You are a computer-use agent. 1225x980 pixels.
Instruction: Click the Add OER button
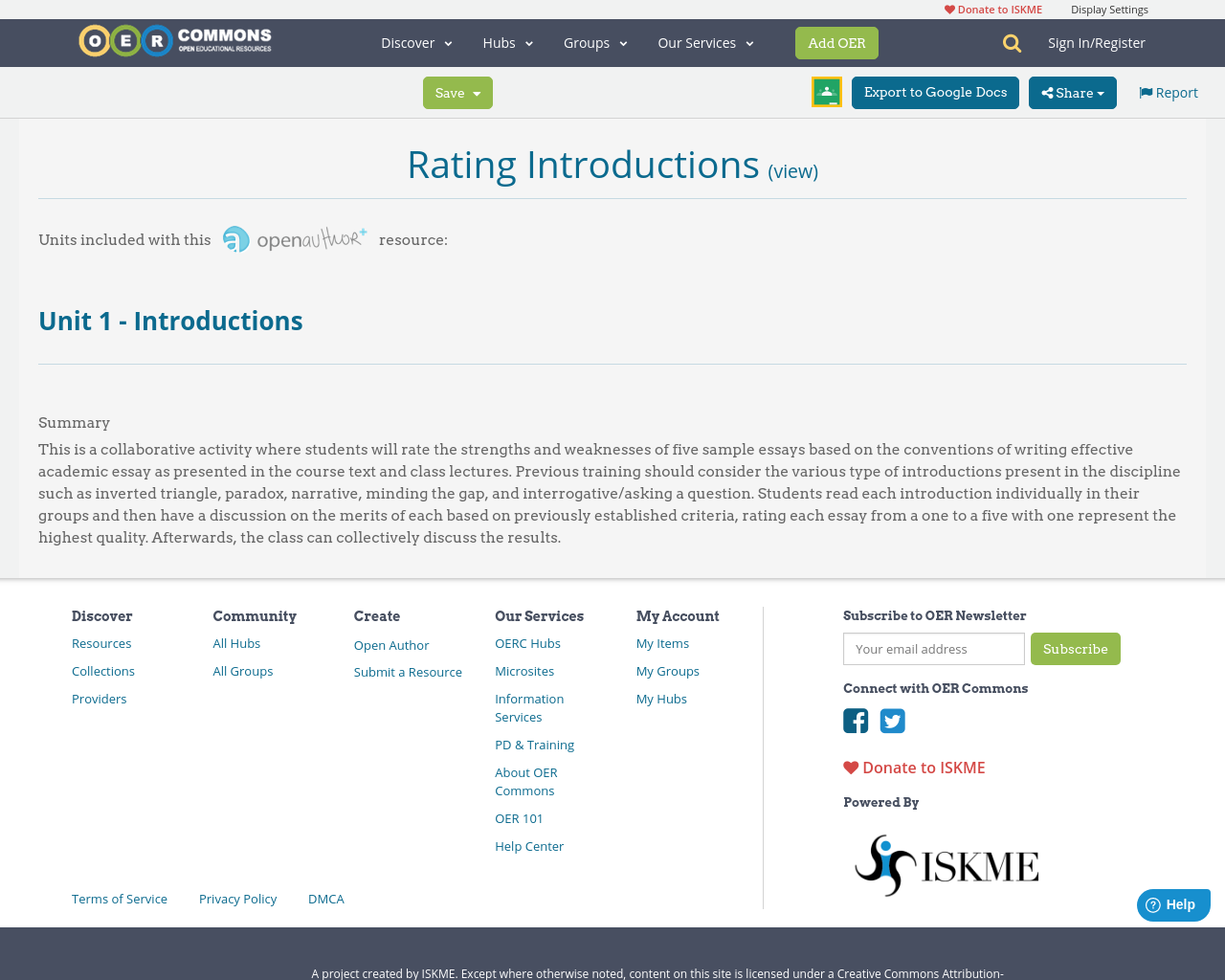pyautogui.click(x=836, y=42)
